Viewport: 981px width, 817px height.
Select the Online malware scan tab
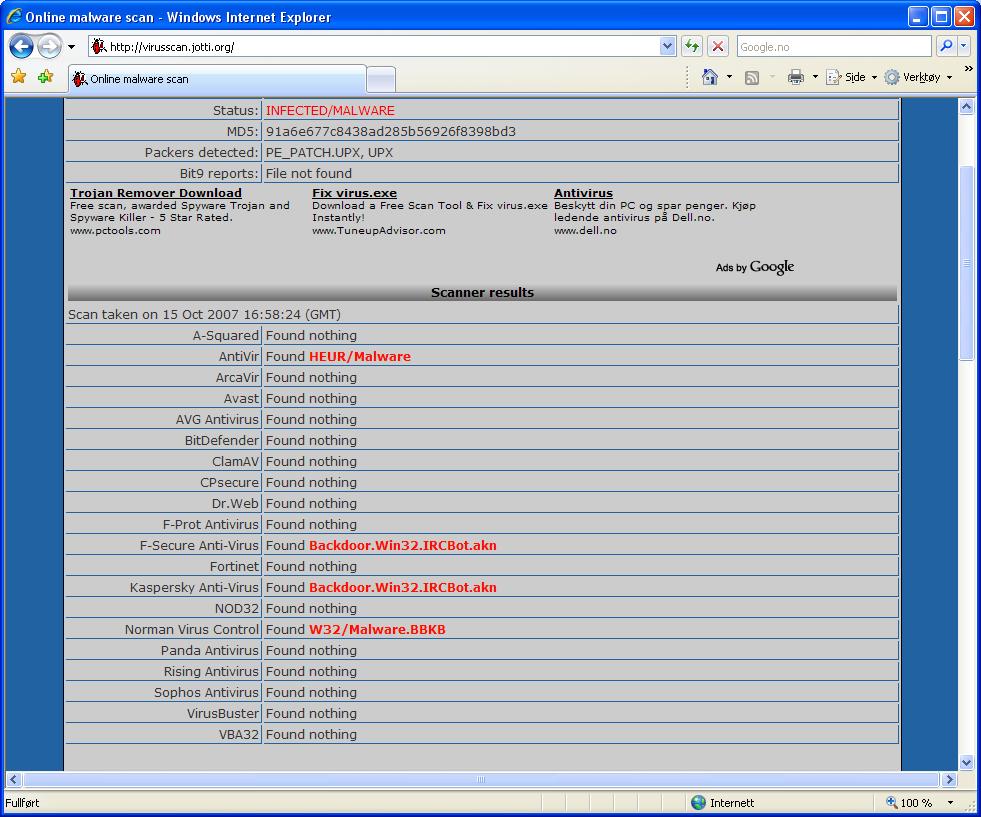pyautogui.click(x=216, y=79)
